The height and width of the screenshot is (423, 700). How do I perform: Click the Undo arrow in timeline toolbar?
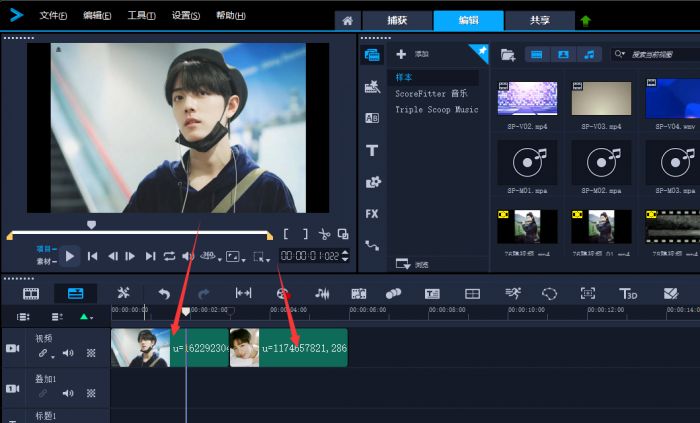[x=164, y=293]
